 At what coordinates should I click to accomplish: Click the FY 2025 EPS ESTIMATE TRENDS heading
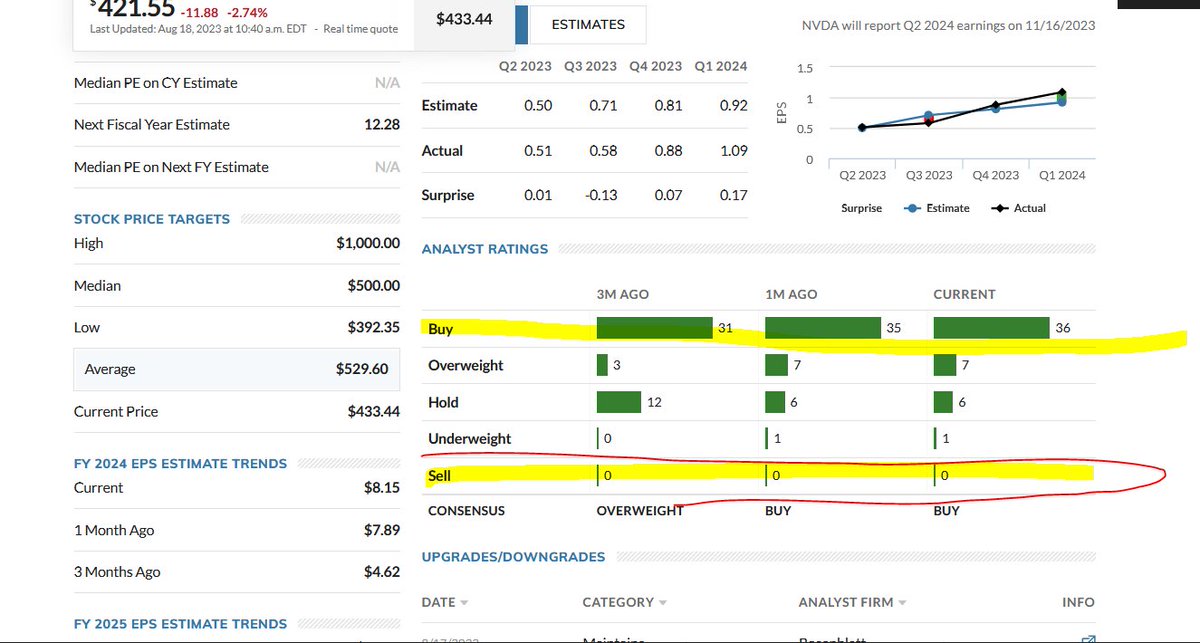pyautogui.click(x=180, y=624)
